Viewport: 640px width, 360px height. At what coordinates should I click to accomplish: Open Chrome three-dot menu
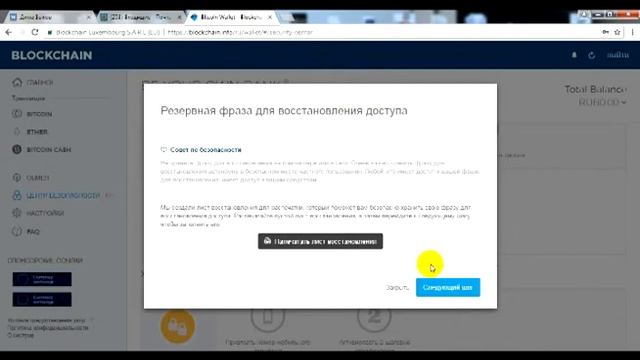pyautogui.click(x=632, y=32)
